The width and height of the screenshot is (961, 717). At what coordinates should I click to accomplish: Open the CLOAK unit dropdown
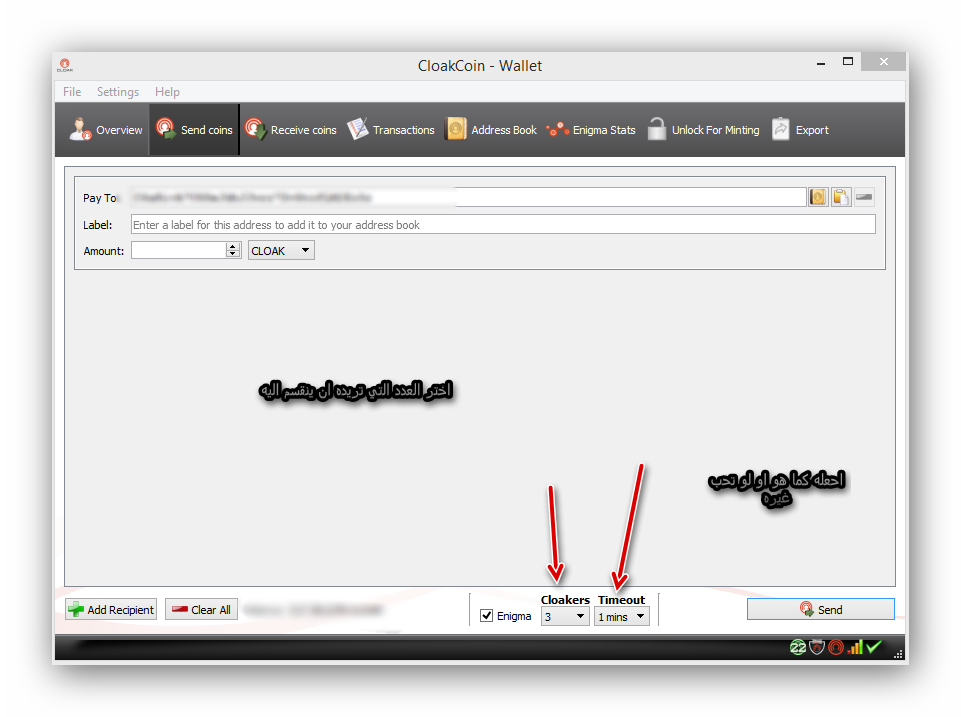click(281, 250)
